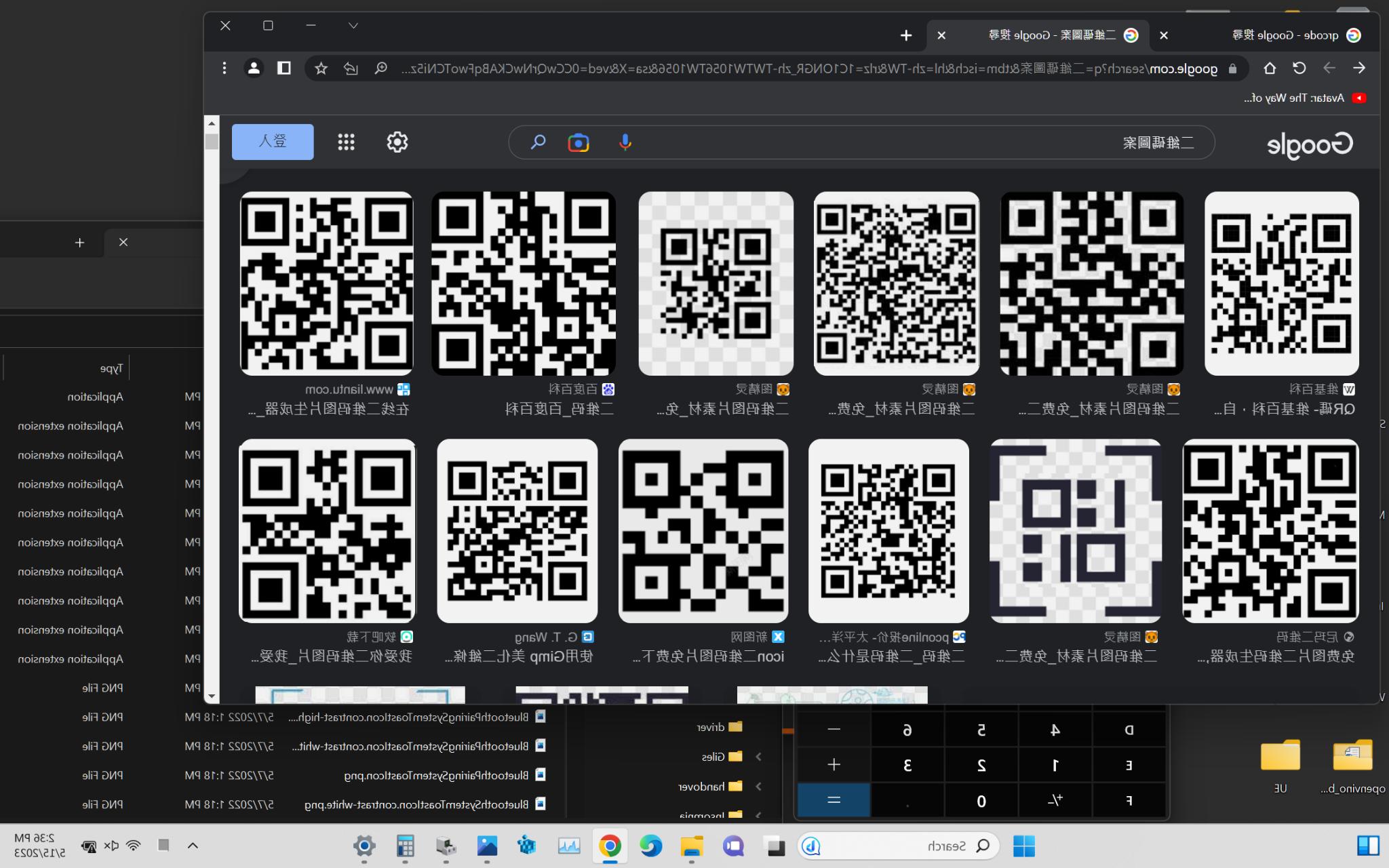Click calculator hex digit F
Image resolution: width=1389 pixels, height=868 pixels.
click(1129, 801)
